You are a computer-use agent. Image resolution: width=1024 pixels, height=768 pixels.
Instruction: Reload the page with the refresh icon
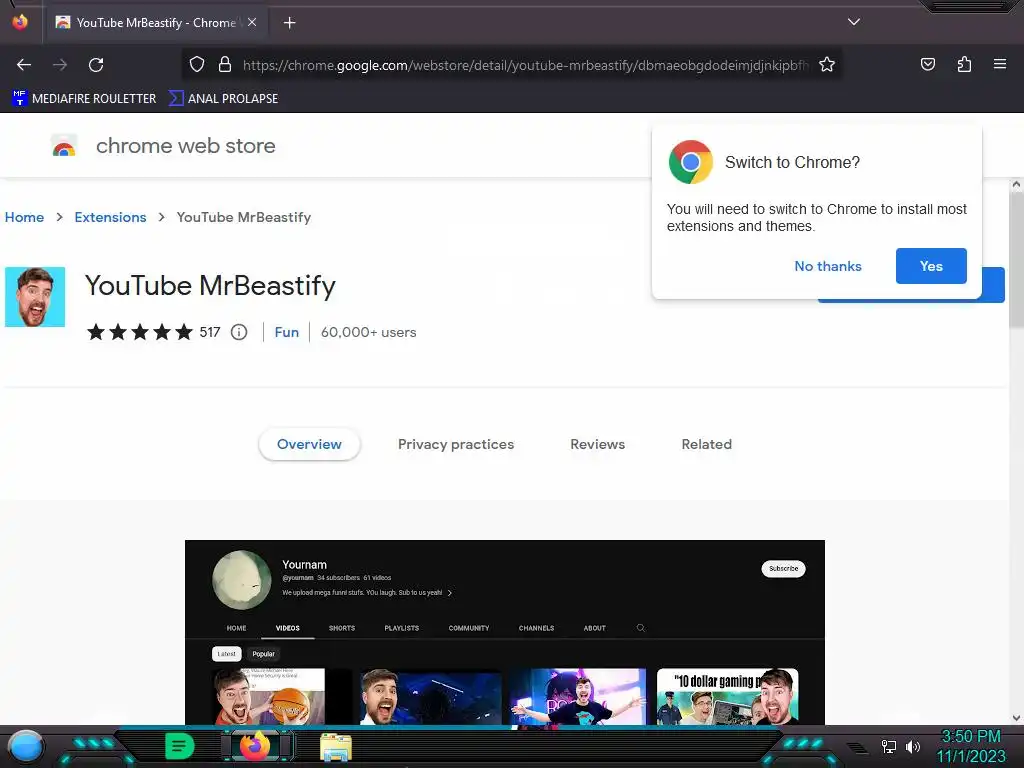(96, 65)
